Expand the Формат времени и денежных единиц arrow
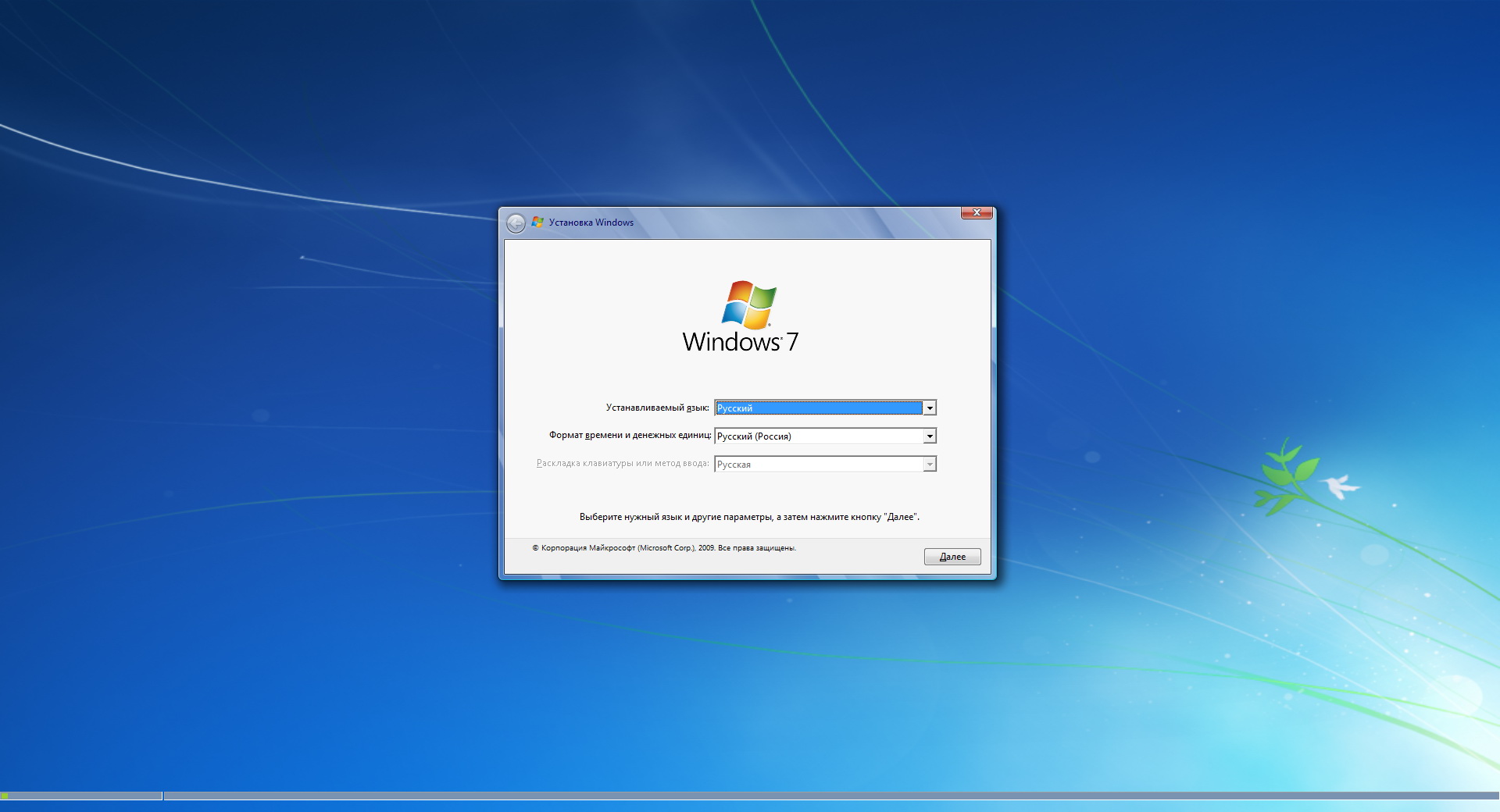Viewport: 1500px width, 812px height. pos(930,436)
